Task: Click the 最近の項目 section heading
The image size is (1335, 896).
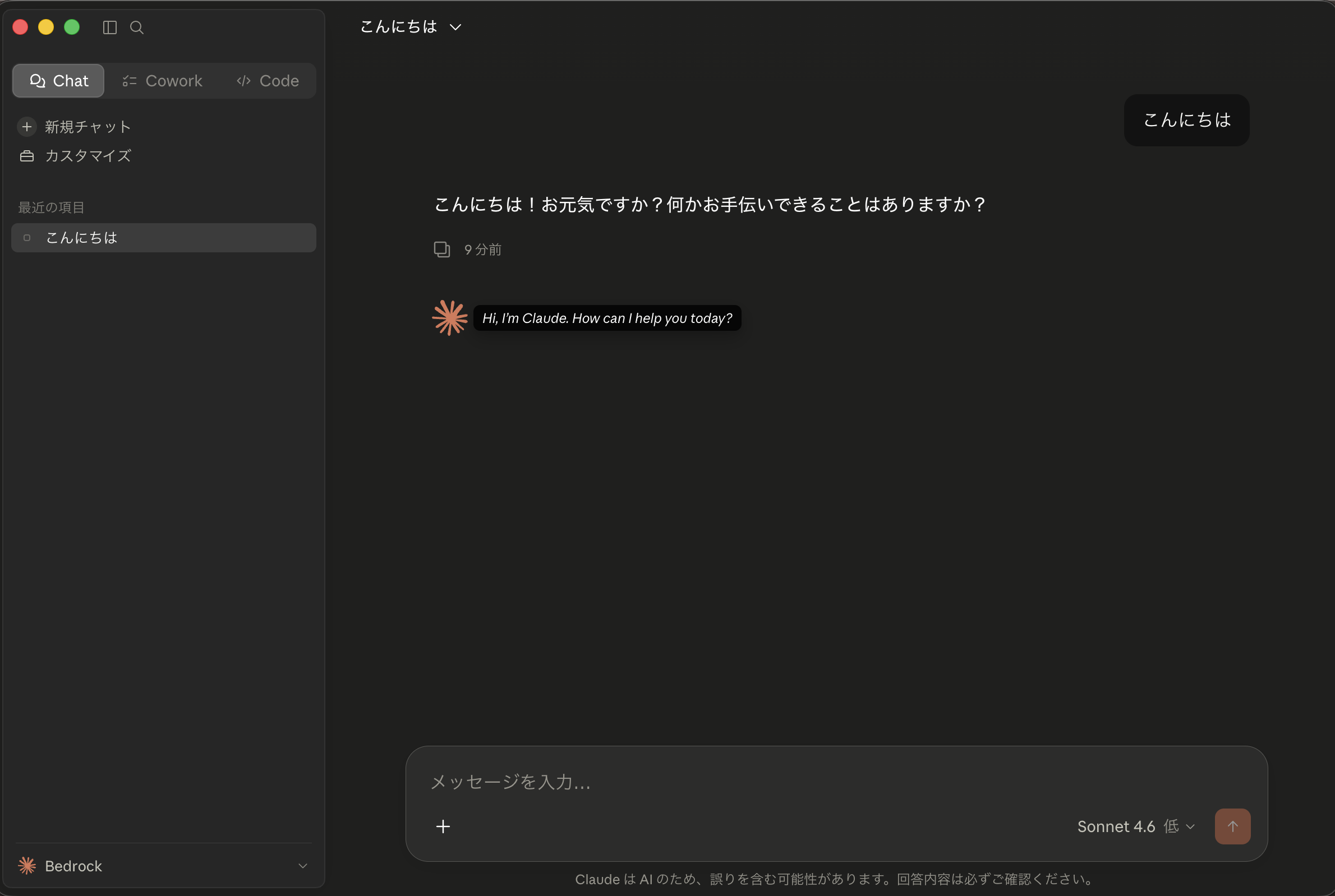Action: pos(52,207)
